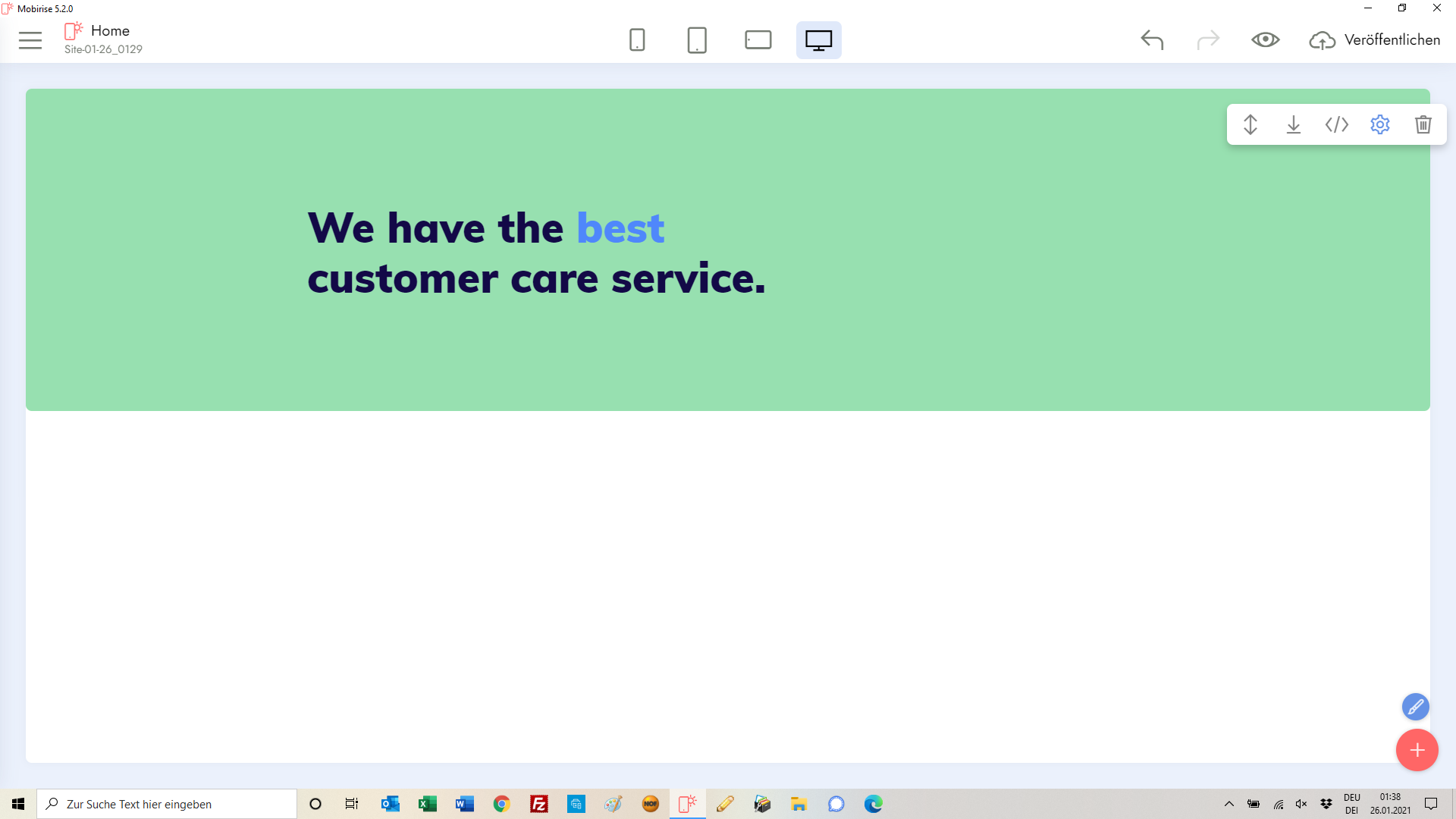The width and height of the screenshot is (1456, 819).
Task: Switch to mobile phone view
Action: 637,40
